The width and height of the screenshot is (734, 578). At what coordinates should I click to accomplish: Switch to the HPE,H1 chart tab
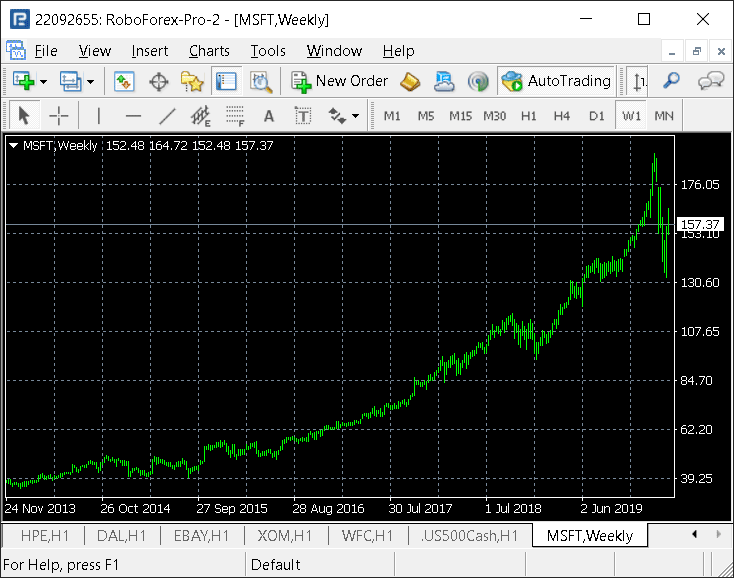click(x=44, y=536)
